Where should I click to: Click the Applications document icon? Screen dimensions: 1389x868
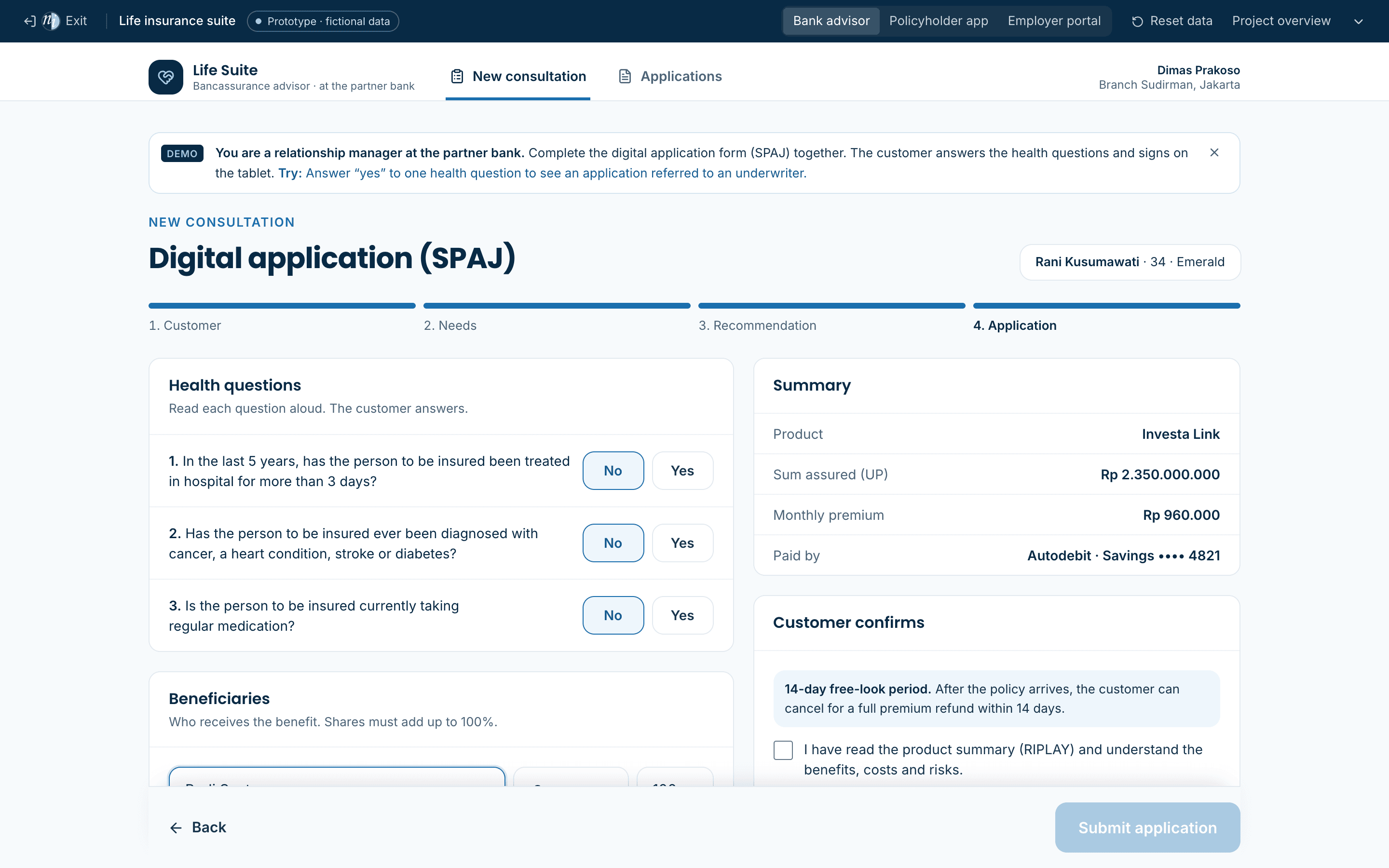click(x=625, y=76)
